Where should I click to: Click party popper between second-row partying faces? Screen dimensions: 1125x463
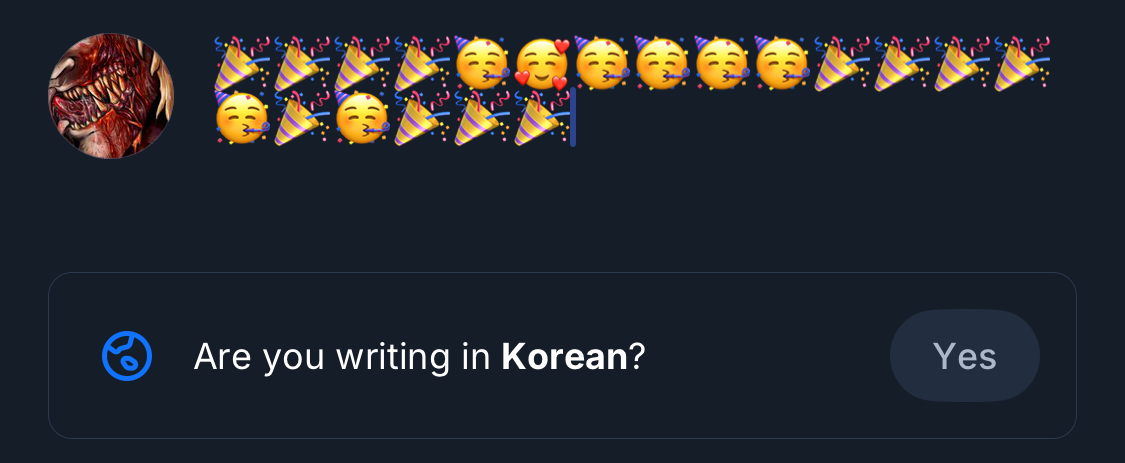coord(302,117)
